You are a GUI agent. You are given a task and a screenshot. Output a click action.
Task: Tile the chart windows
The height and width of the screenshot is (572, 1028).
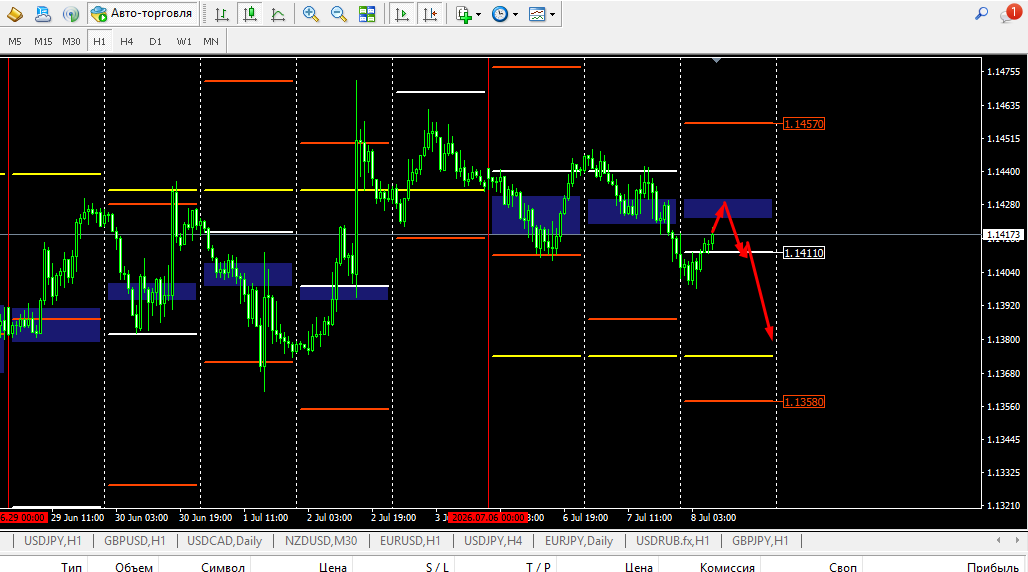tap(367, 14)
